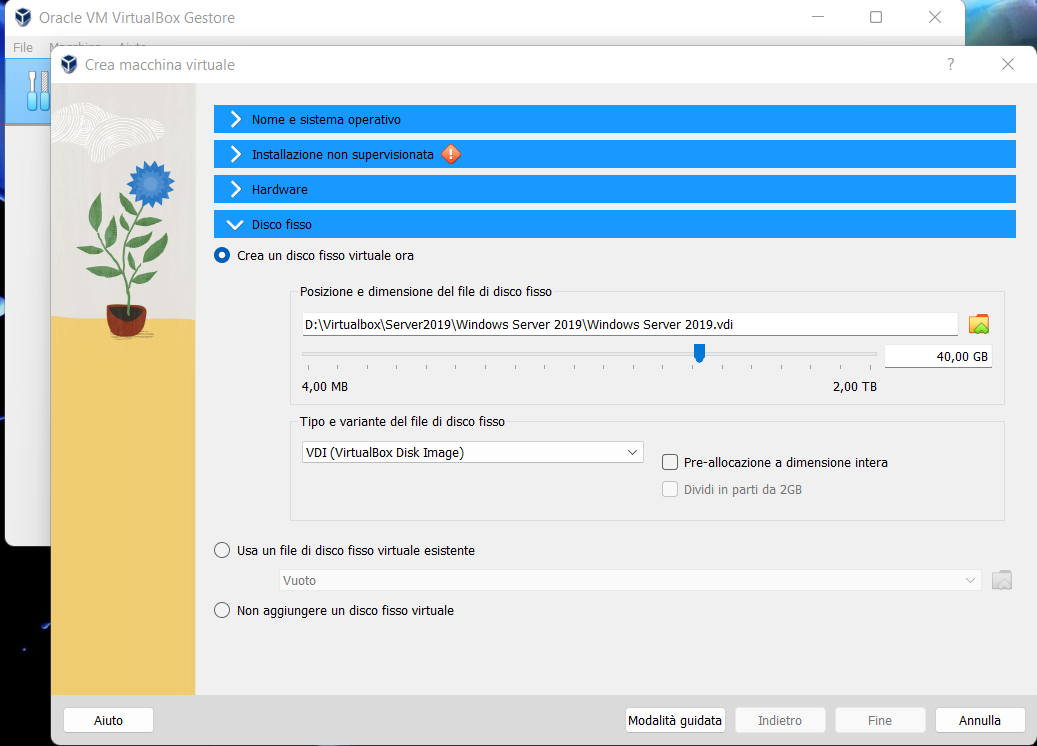This screenshot has height=746, width=1037.
Task: Open the VDI (VirtualBox Disk Image) type dropdown
Action: coord(472,452)
